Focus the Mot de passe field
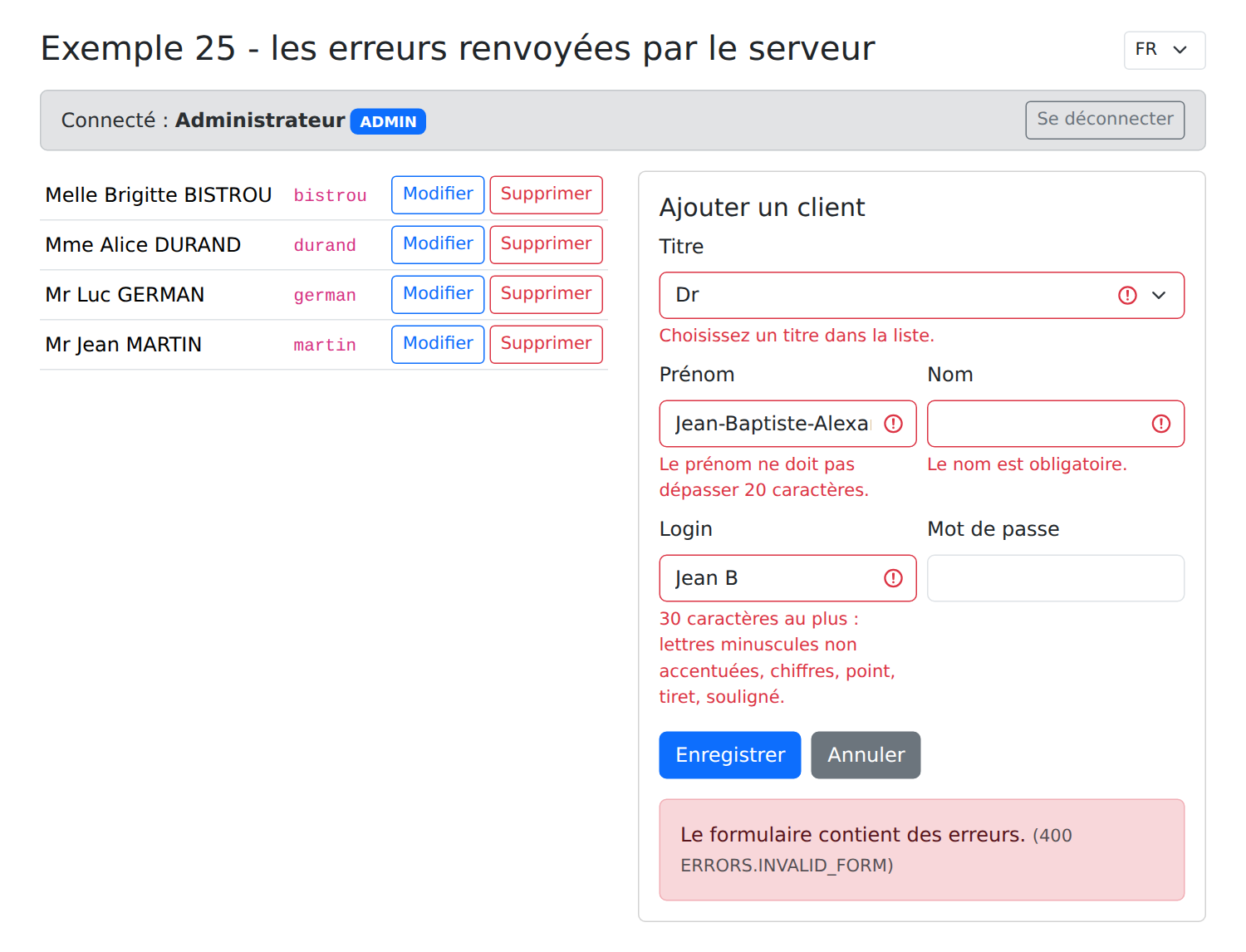Viewport: 1246px width, 952px height. [x=1056, y=578]
